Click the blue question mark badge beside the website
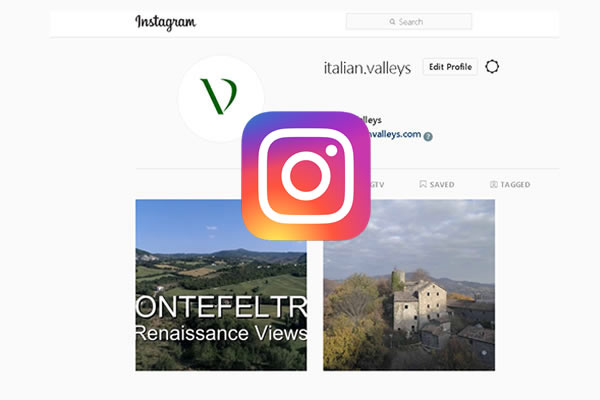The width and height of the screenshot is (600, 400). pyautogui.click(x=428, y=136)
